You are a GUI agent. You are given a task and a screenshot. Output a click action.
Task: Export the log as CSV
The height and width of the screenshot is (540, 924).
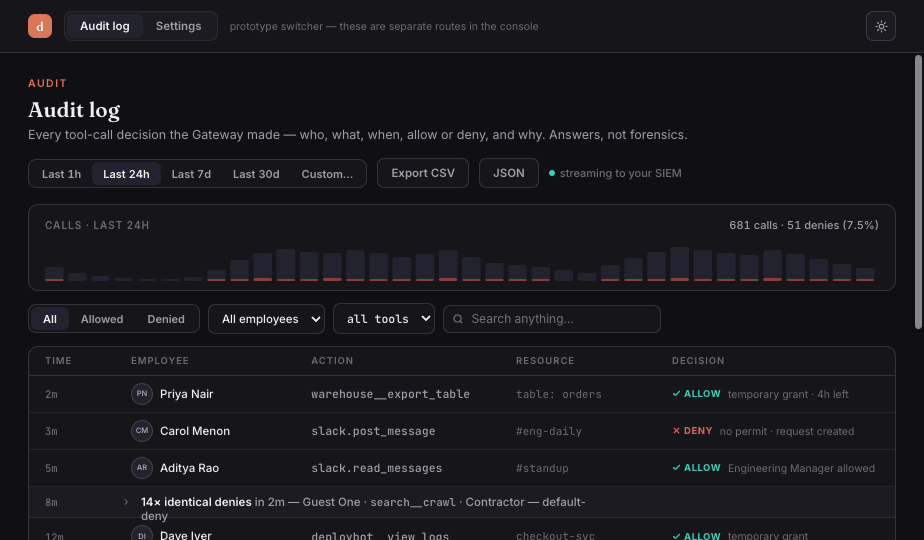(423, 173)
